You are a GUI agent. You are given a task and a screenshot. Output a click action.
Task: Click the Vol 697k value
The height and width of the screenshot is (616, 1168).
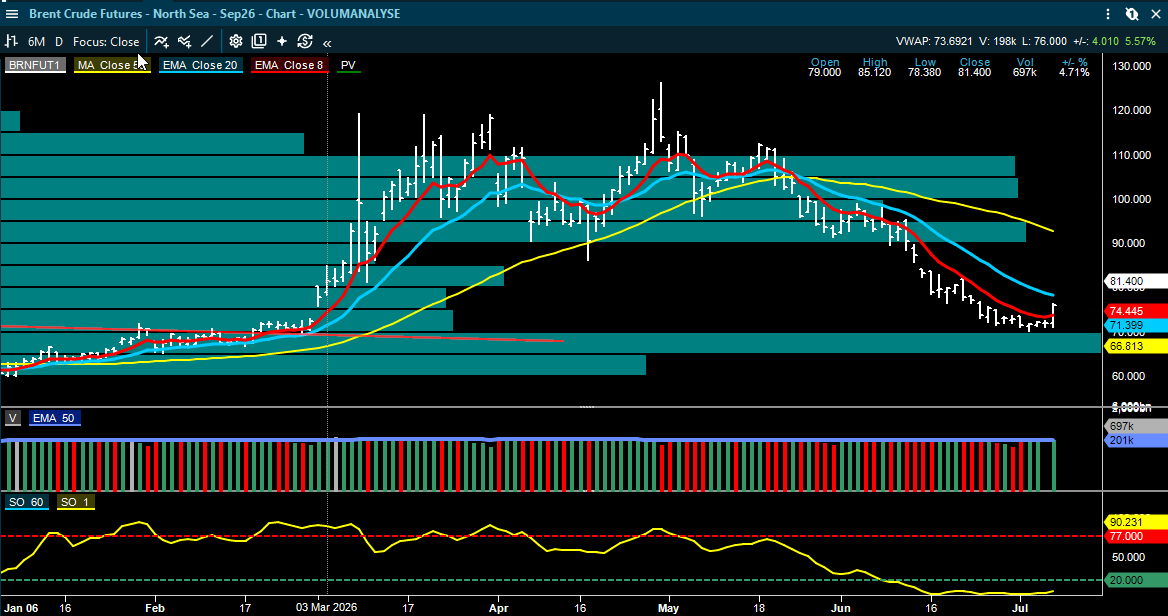1025,72
